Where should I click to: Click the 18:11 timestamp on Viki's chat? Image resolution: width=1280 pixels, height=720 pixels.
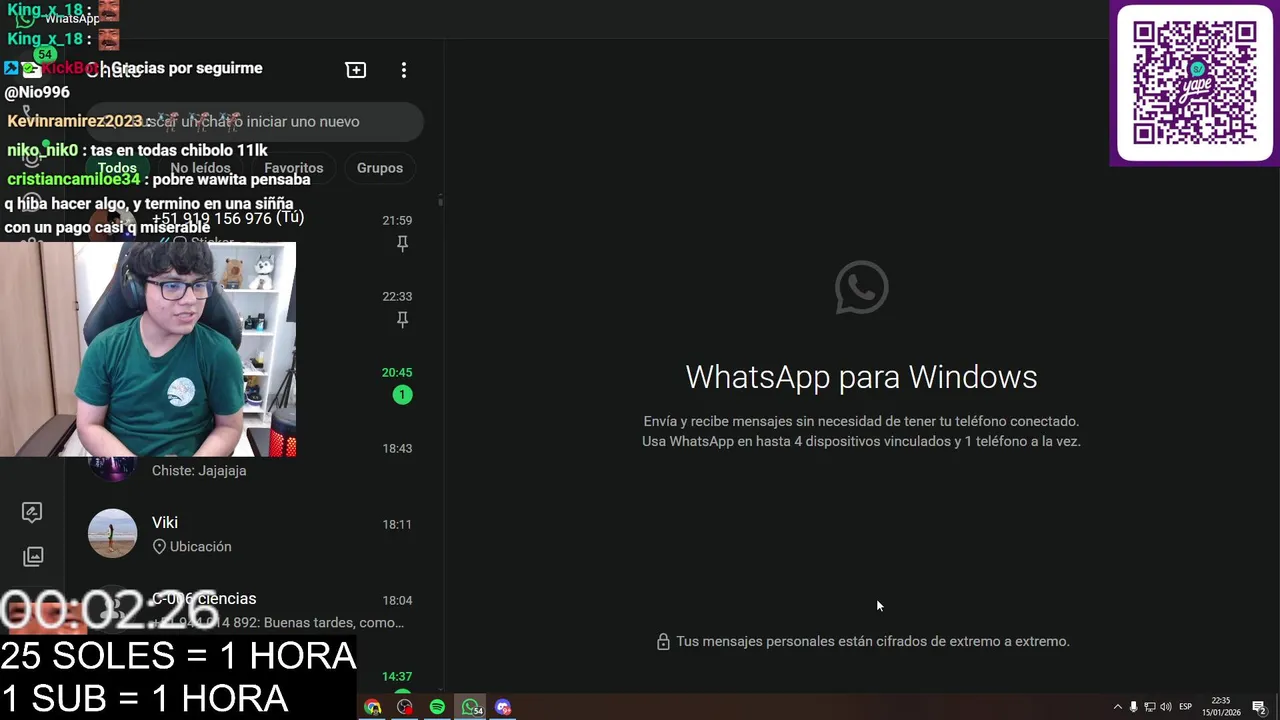click(x=397, y=524)
